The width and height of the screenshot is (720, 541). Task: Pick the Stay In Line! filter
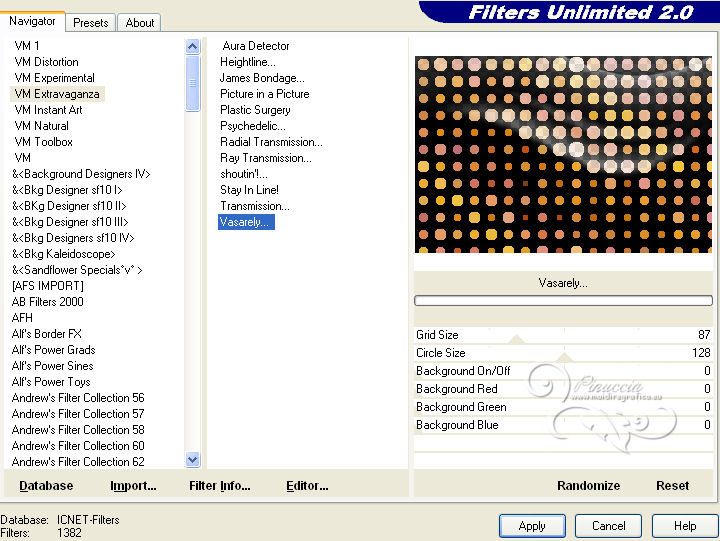pyautogui.click(x=249, y=190)
